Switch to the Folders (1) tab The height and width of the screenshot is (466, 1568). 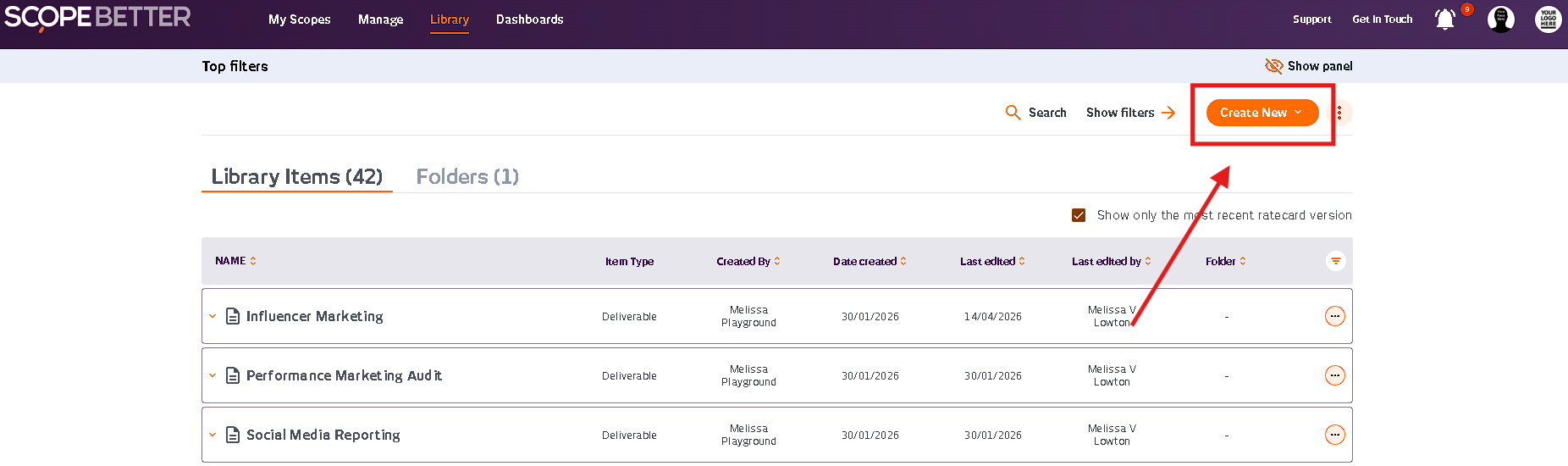tap(467, 176)
